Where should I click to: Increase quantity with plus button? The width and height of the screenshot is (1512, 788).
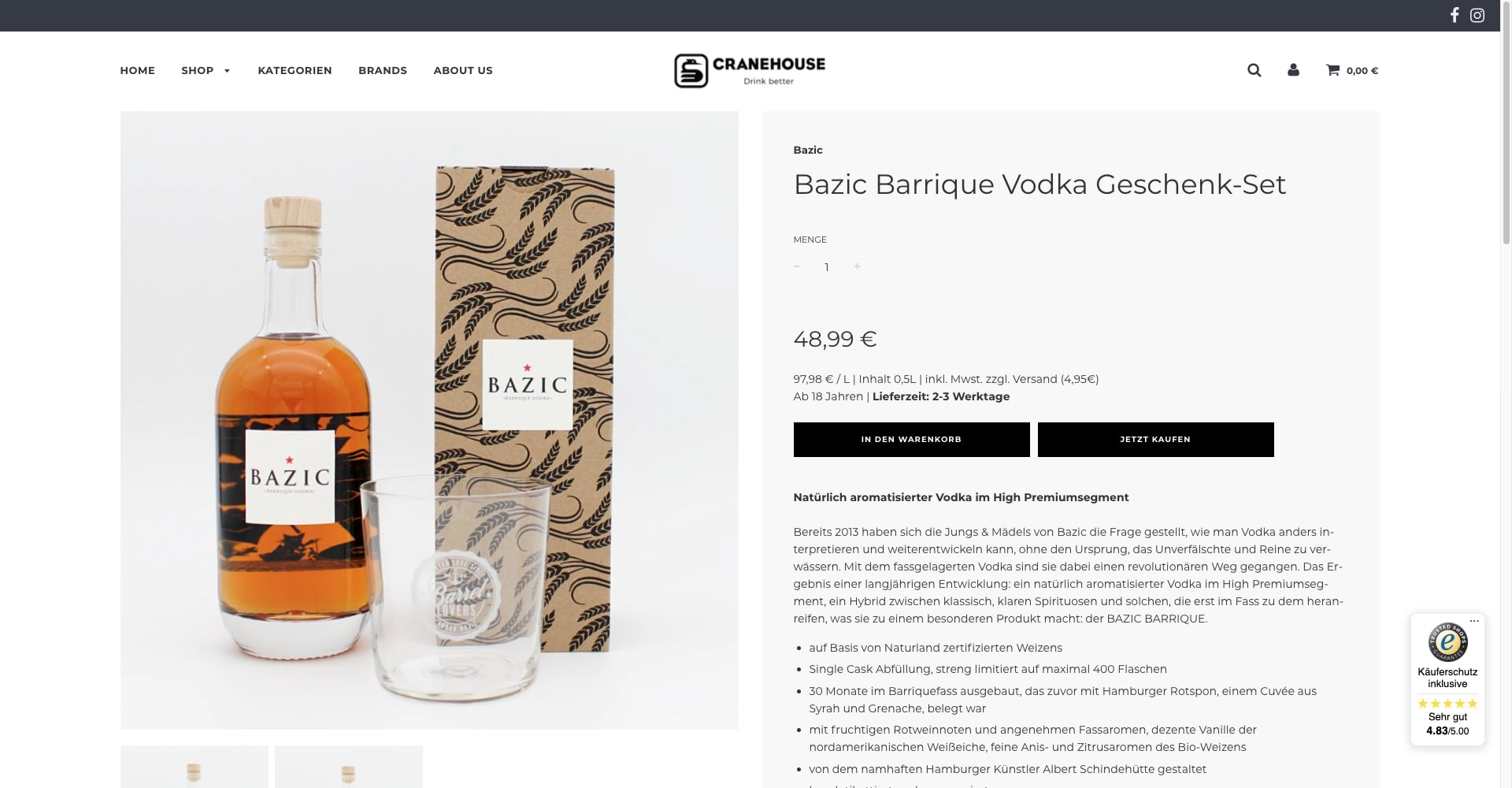point(857,267)
